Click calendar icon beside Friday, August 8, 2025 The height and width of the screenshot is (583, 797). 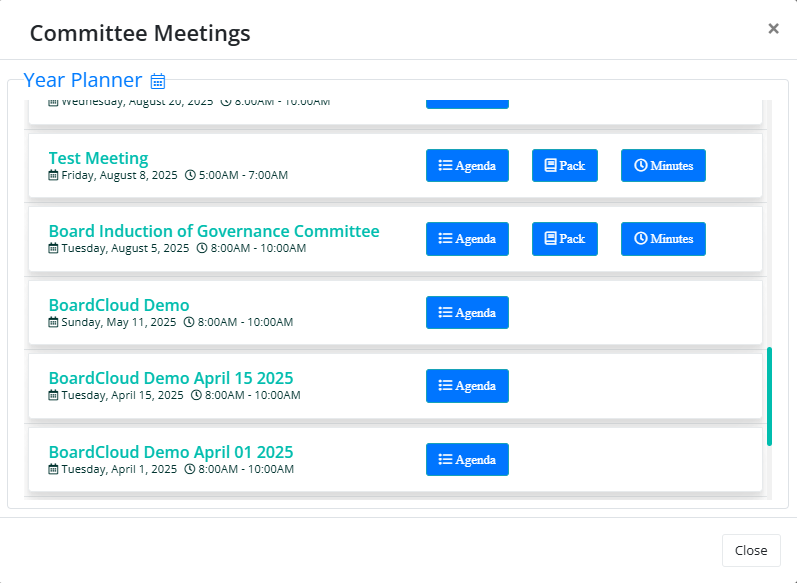click(53, 175)
